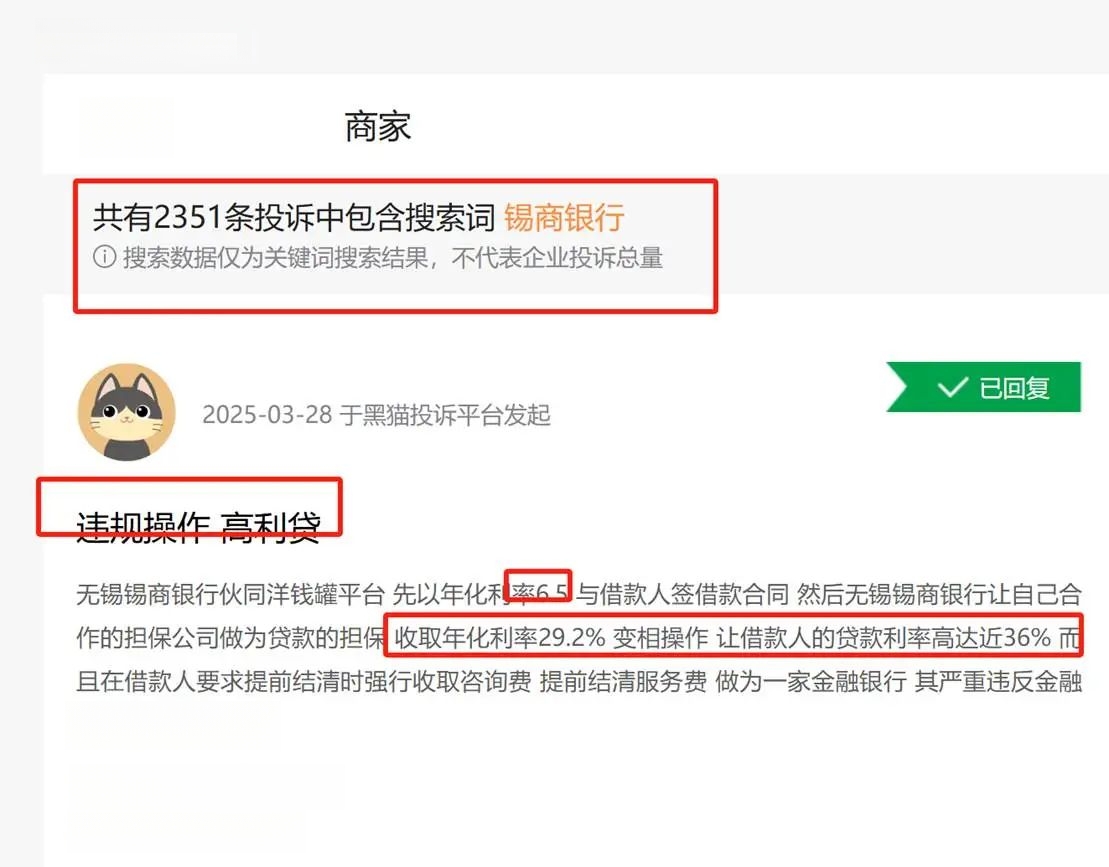Screen dimensions: 1109x867
Task: Click the text 做为一家金融银行
Action: point(811,682)
